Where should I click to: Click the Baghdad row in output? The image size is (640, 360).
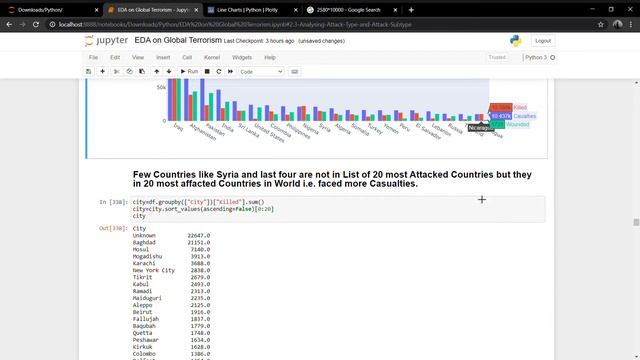coord(171,242)
